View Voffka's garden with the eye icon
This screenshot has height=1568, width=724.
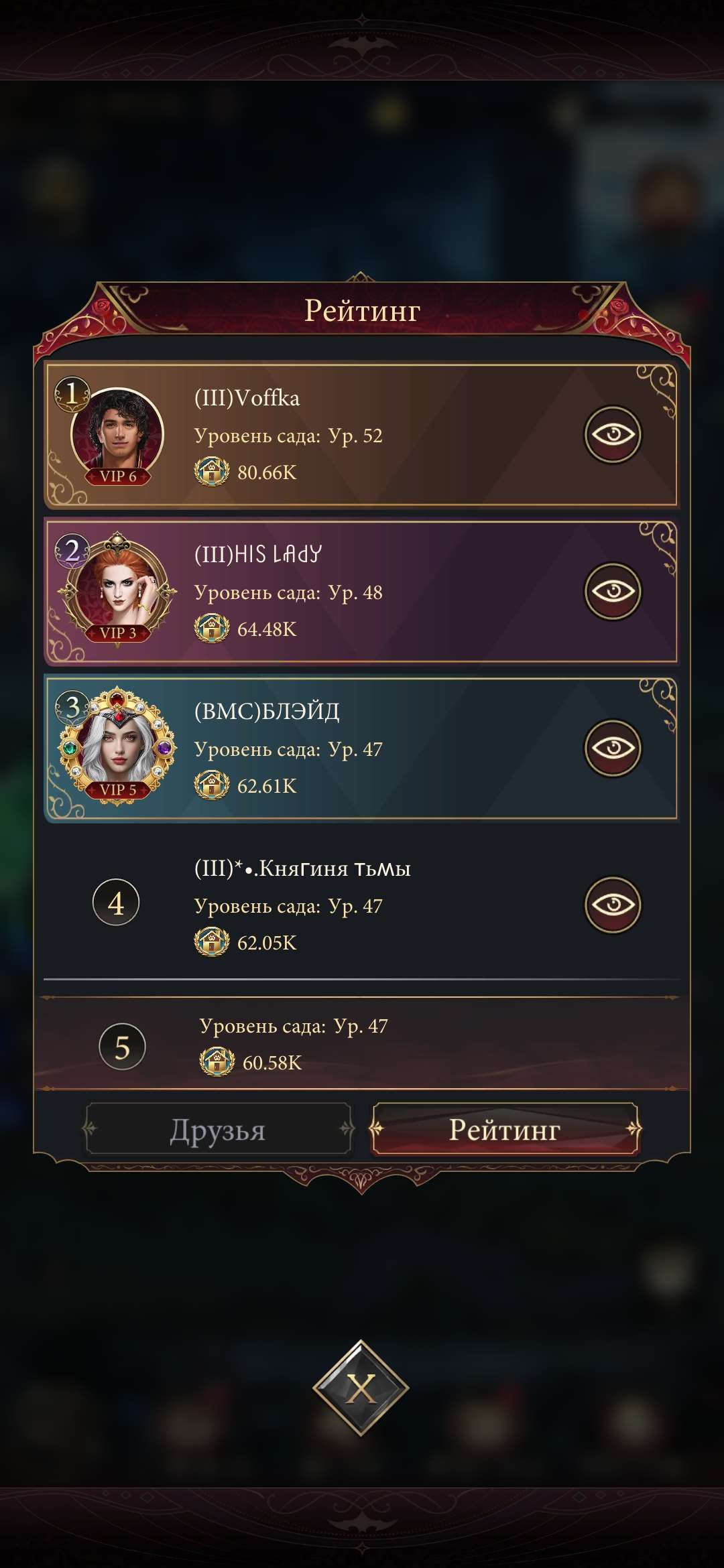click(613, 434)
